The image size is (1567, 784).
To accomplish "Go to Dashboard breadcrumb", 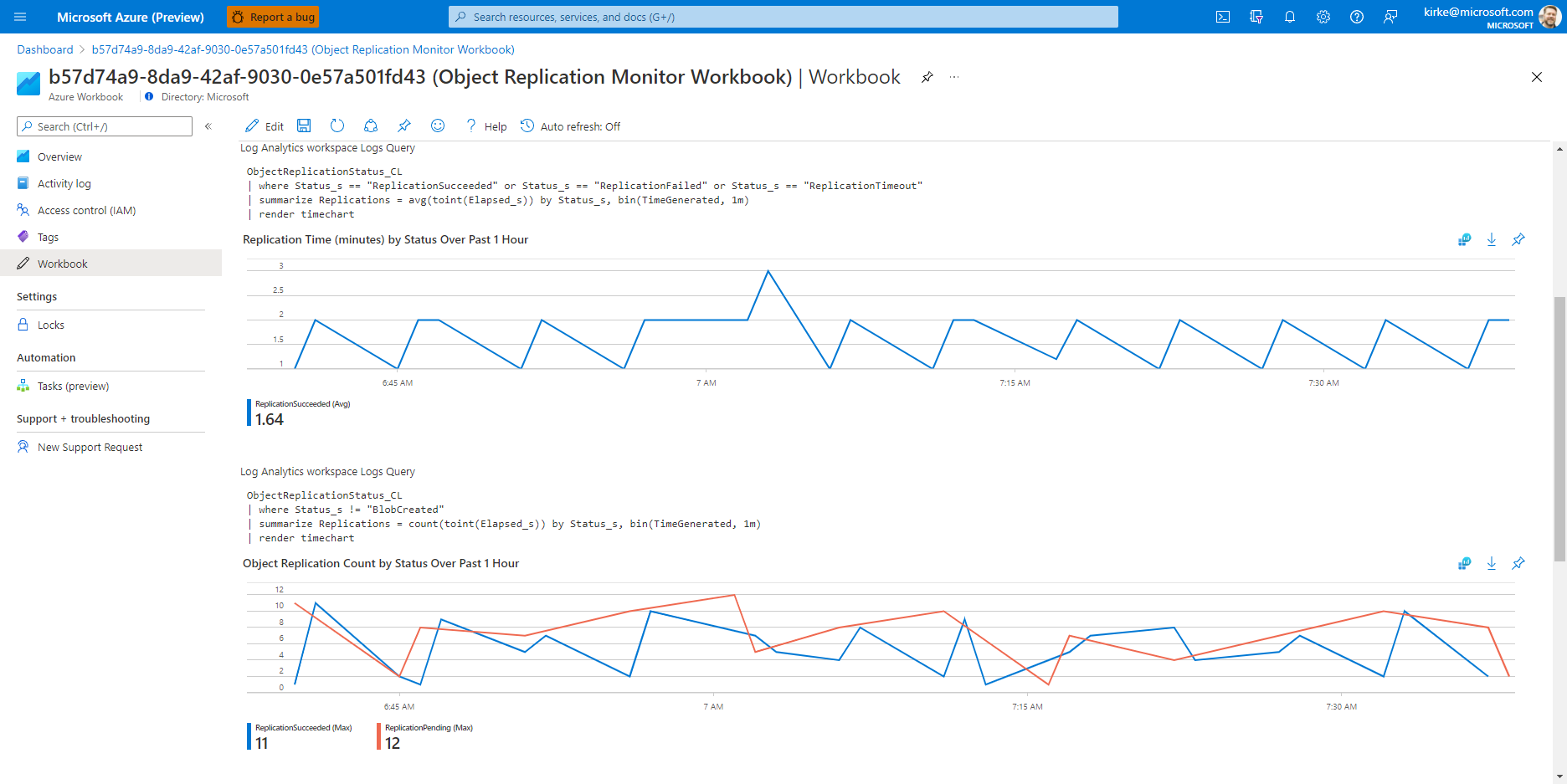I will pyautogui.click(x=45, y=49).
